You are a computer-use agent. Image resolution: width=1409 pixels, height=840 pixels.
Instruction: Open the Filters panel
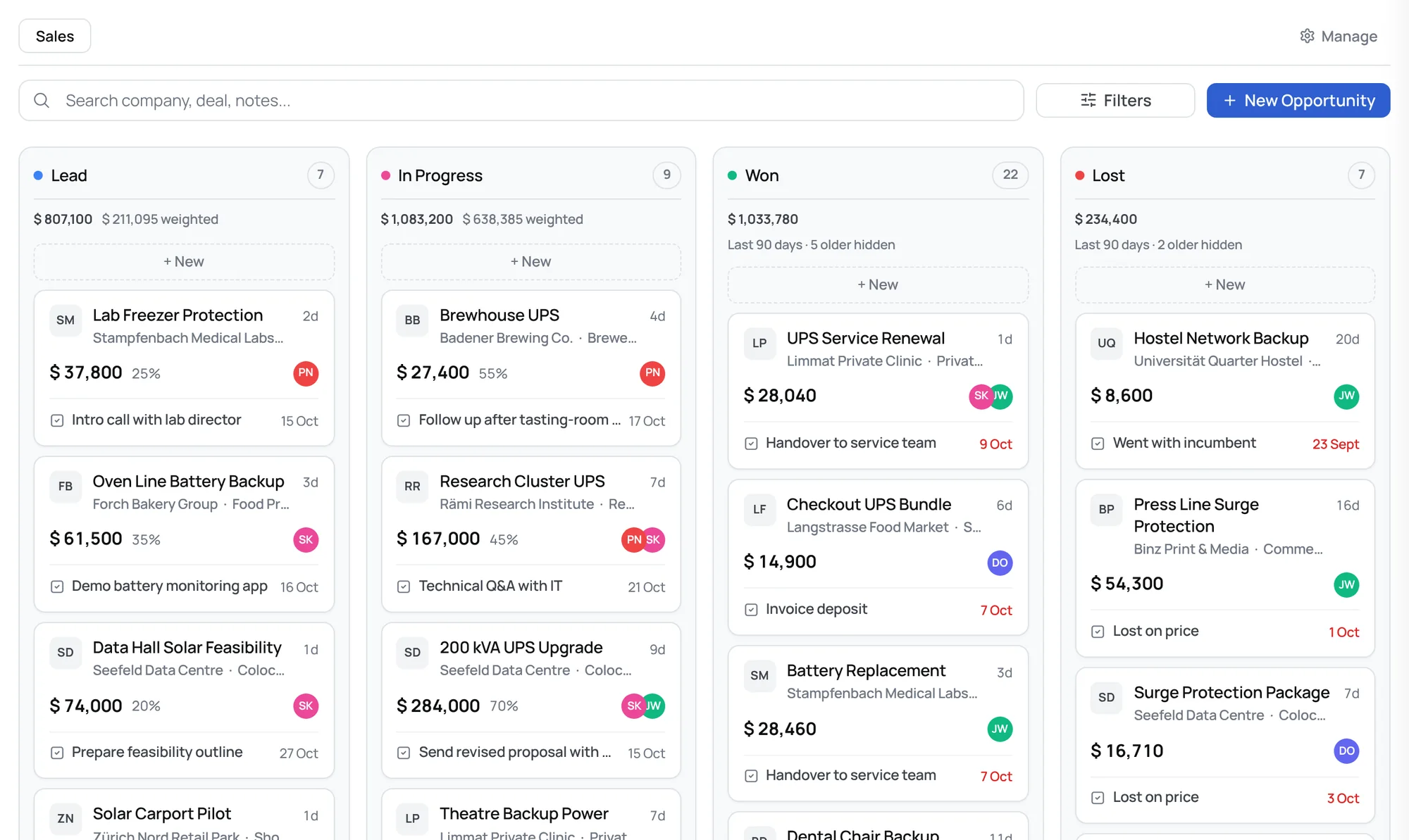[x=1115, y=101]
